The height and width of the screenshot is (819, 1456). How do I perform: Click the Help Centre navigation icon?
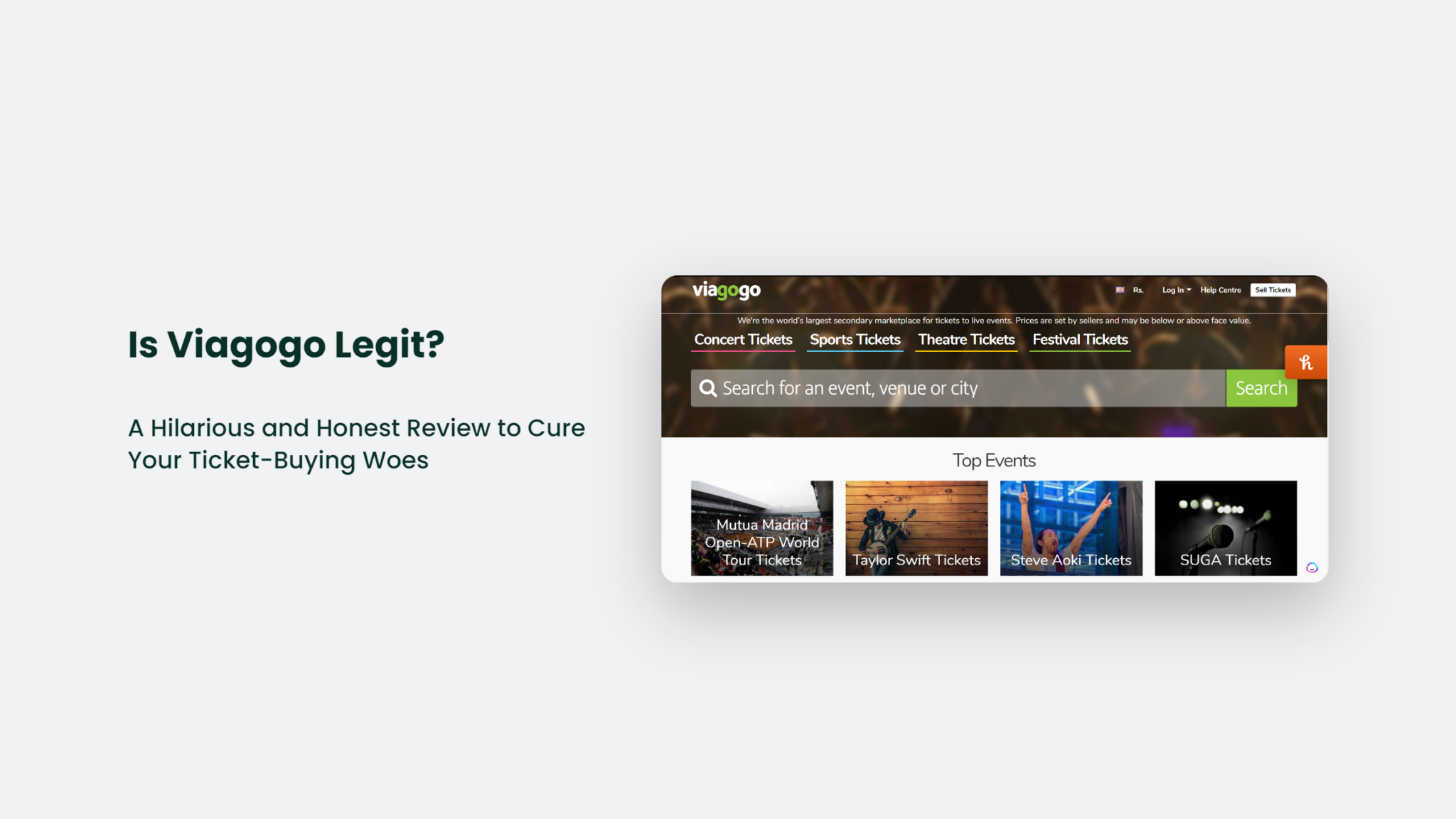[1220, 290]
